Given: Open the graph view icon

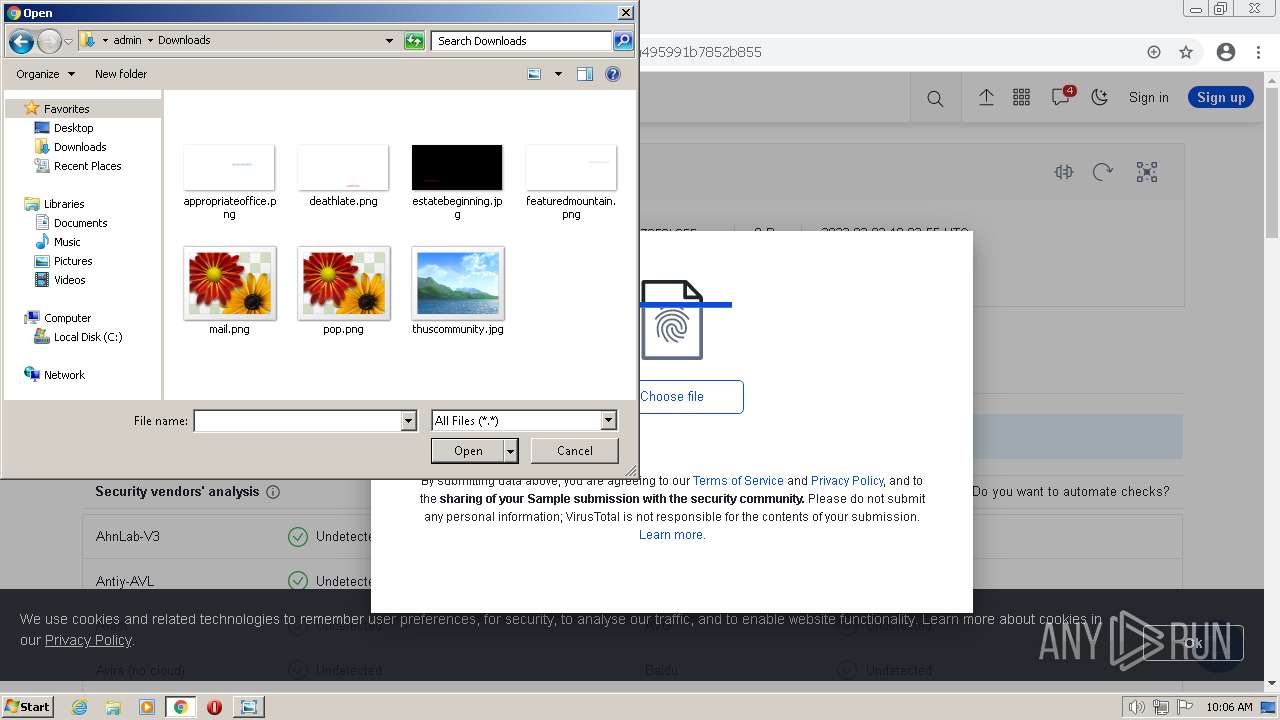Looking at the screenshot, I should 1147,172.
